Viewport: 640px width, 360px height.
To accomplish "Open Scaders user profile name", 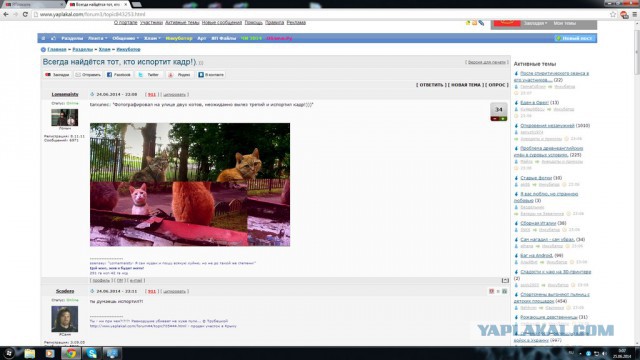I will 65,291.
